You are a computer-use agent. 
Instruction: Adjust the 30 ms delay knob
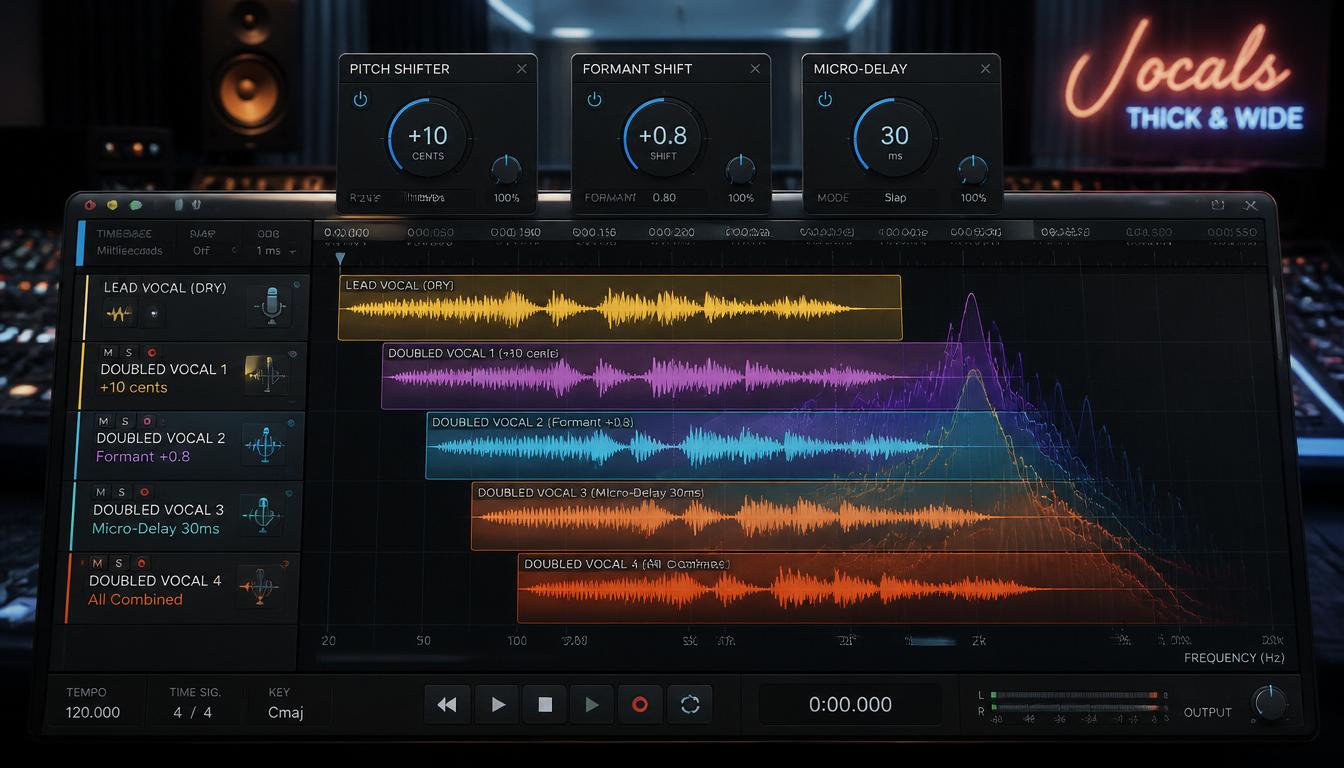(894, 140)
